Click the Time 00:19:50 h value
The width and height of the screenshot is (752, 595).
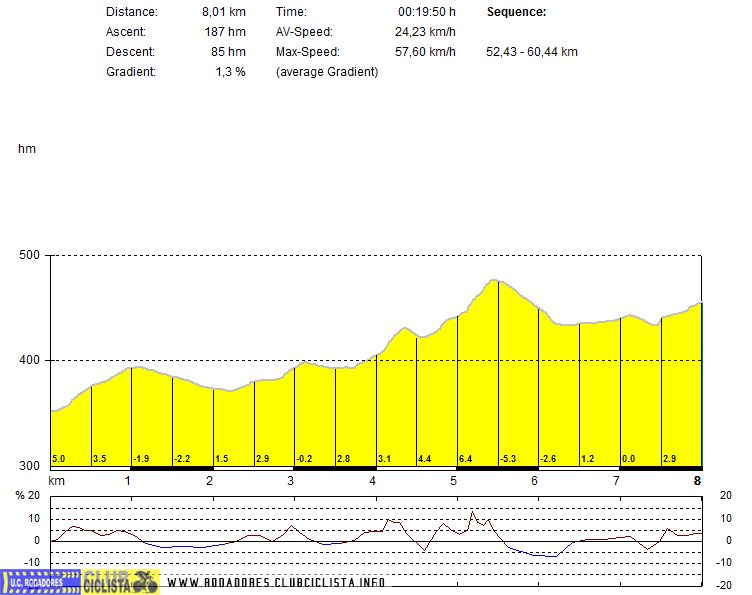coord(426,12)
